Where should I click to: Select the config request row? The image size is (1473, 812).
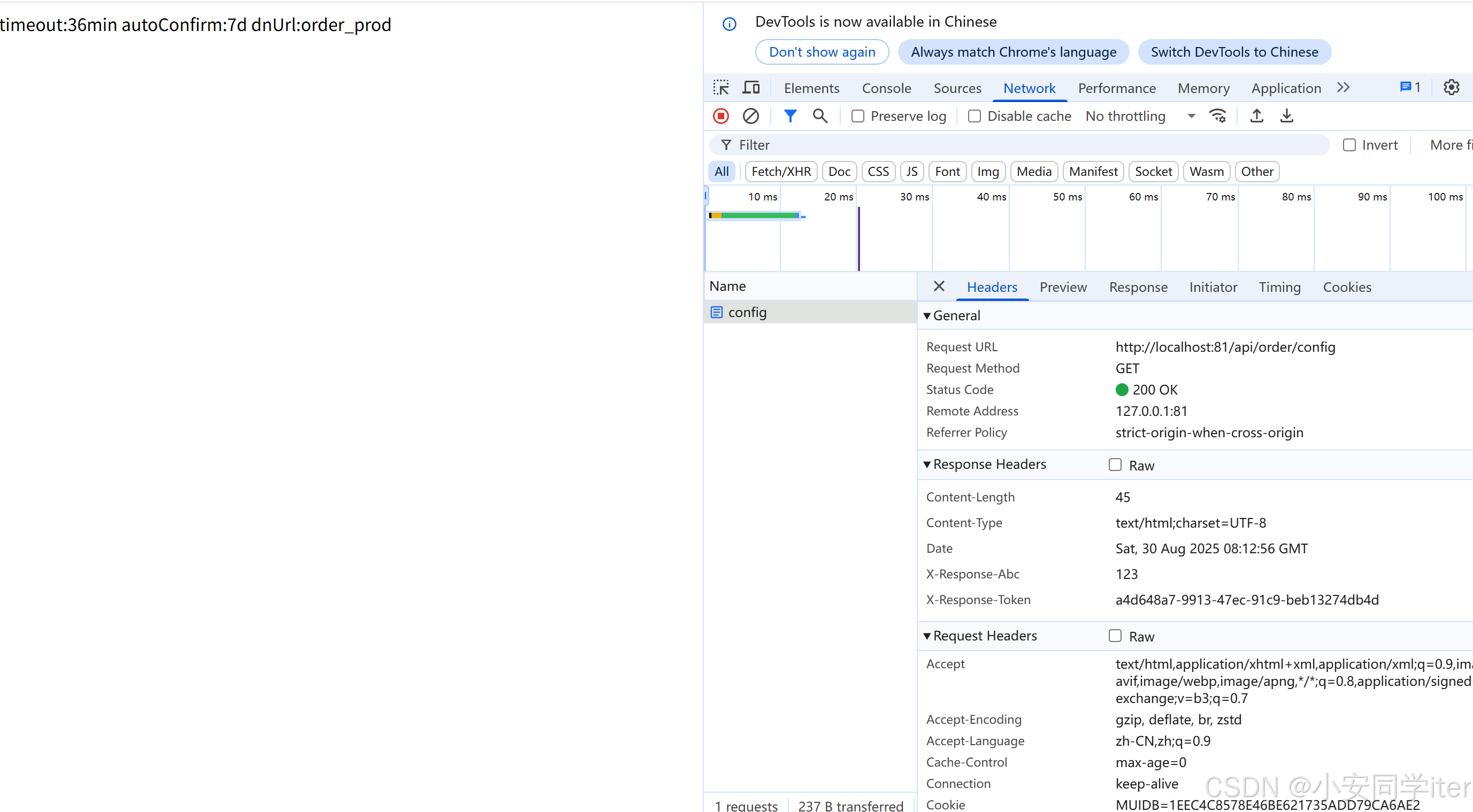click(810, 312)
